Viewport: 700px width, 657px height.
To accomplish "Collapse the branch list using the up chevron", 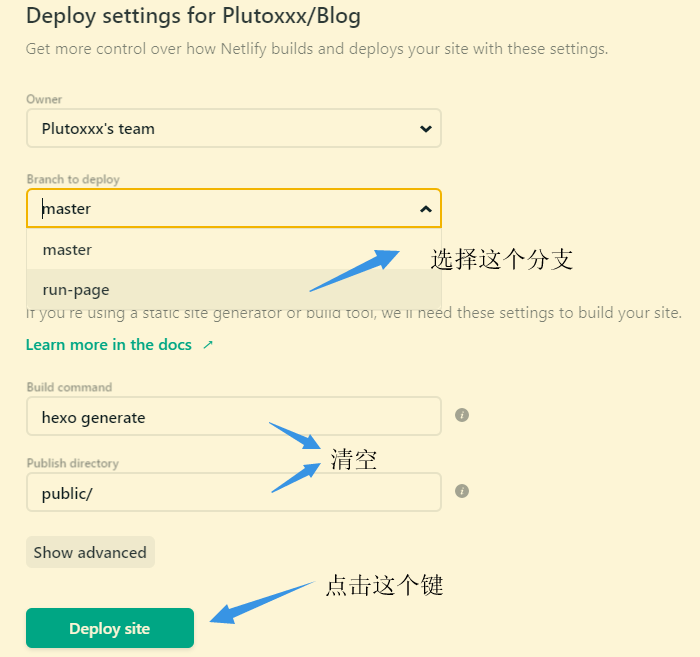I will (x=425, y=209).
